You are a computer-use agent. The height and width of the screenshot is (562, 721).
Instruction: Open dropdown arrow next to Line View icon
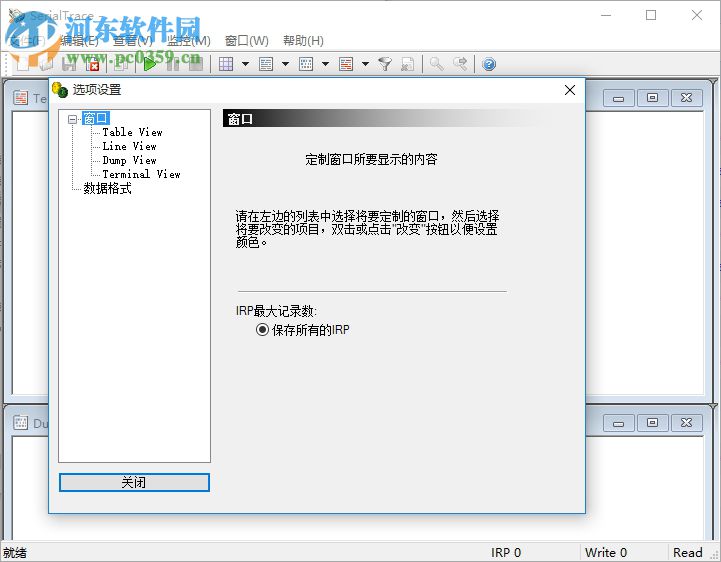[286, 64]
